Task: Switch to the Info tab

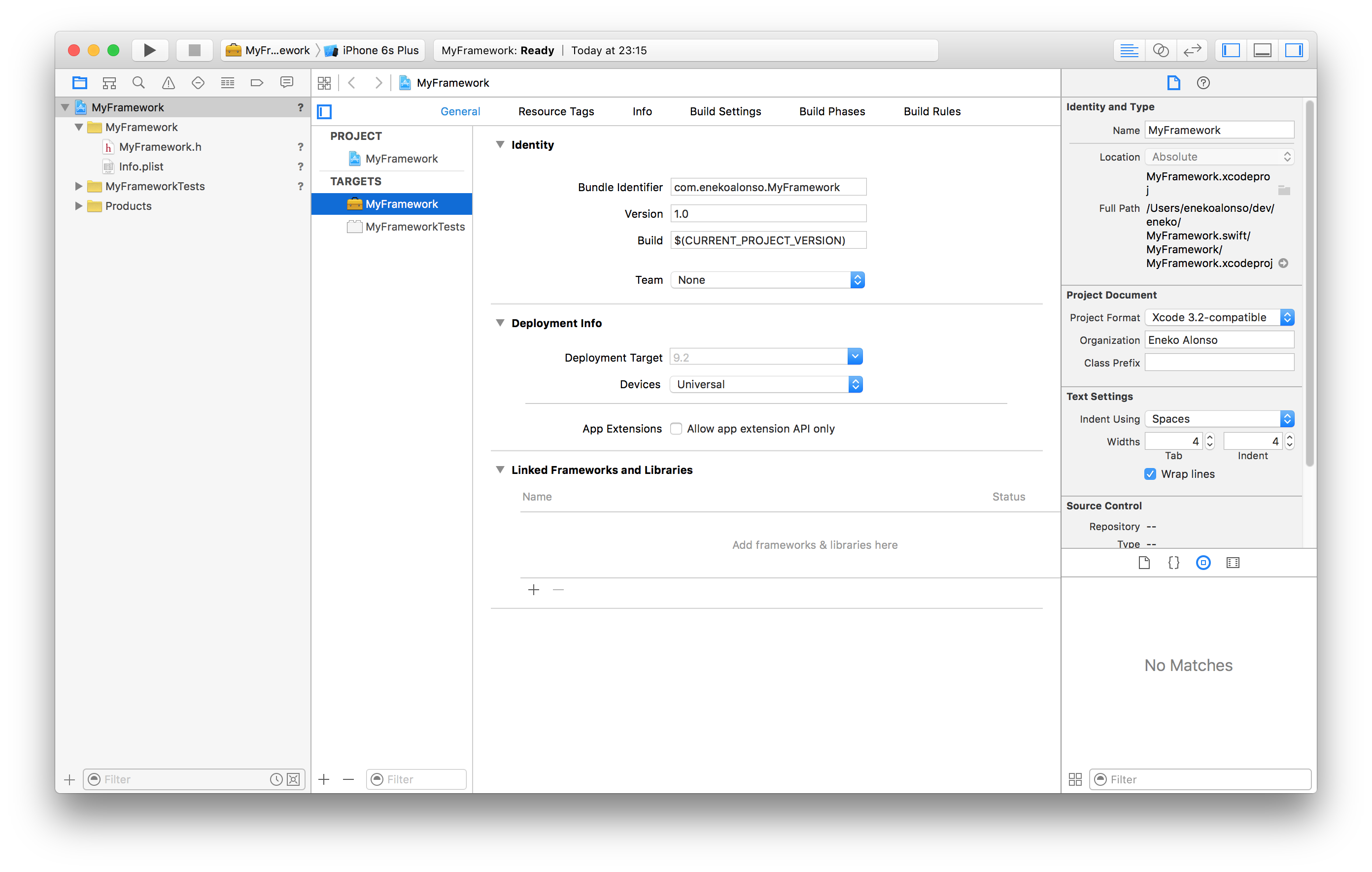Action: (x=642, y=112)
